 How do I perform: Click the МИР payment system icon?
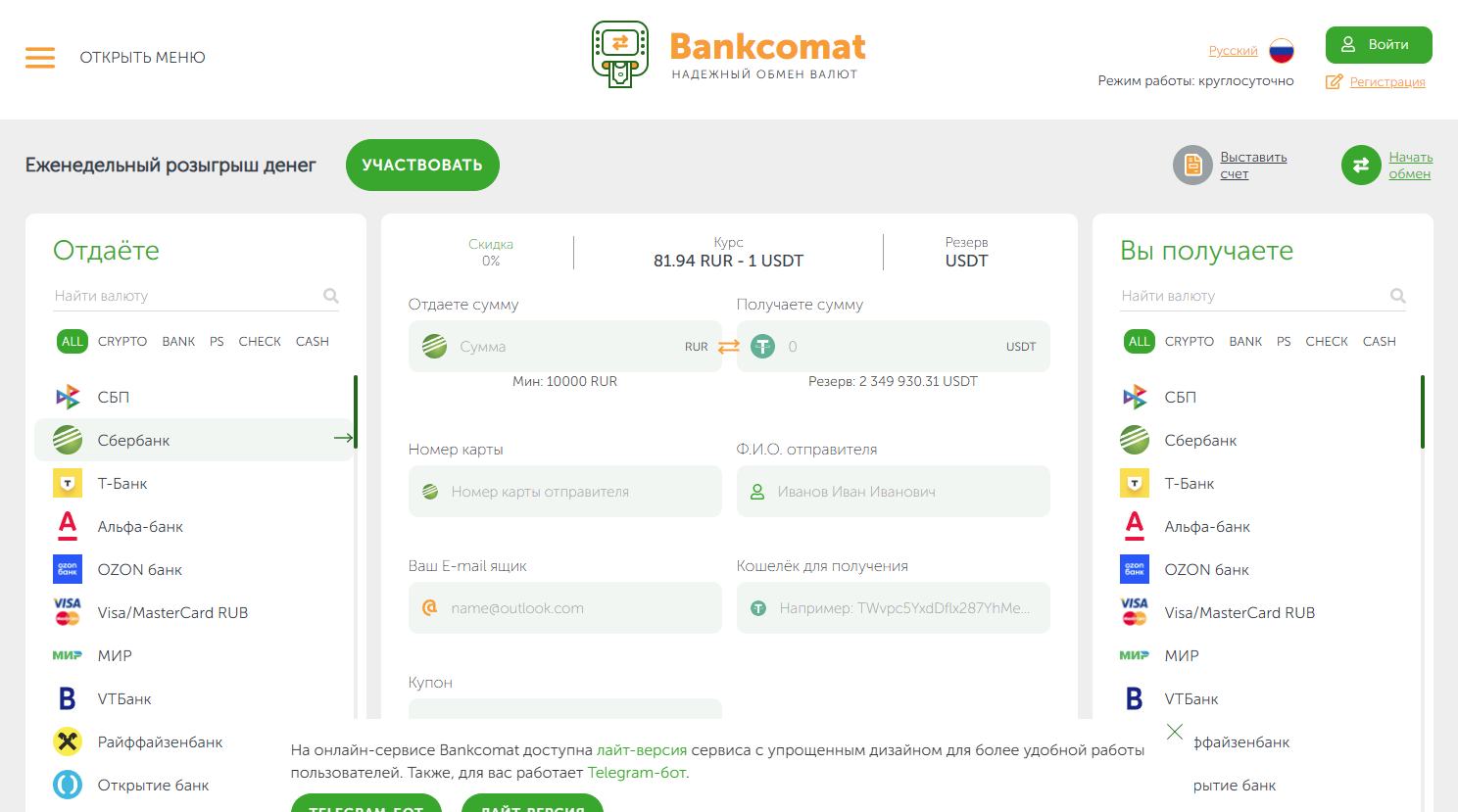coord(67,655)
